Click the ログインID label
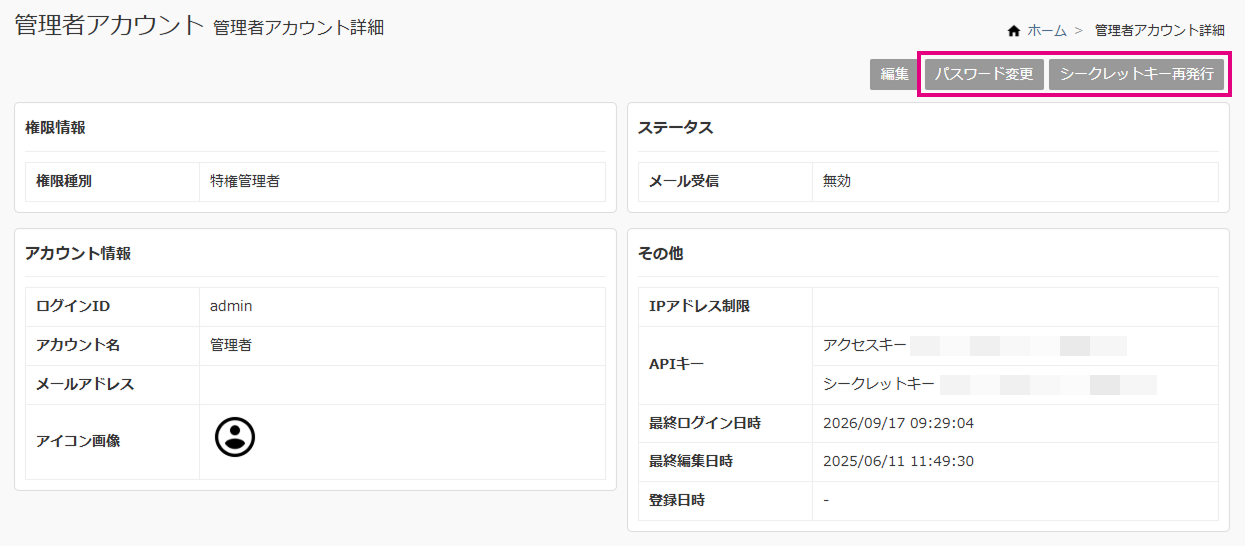This screenshot has height=546, width=1245. pyautogui.click(x=73, y=306)
